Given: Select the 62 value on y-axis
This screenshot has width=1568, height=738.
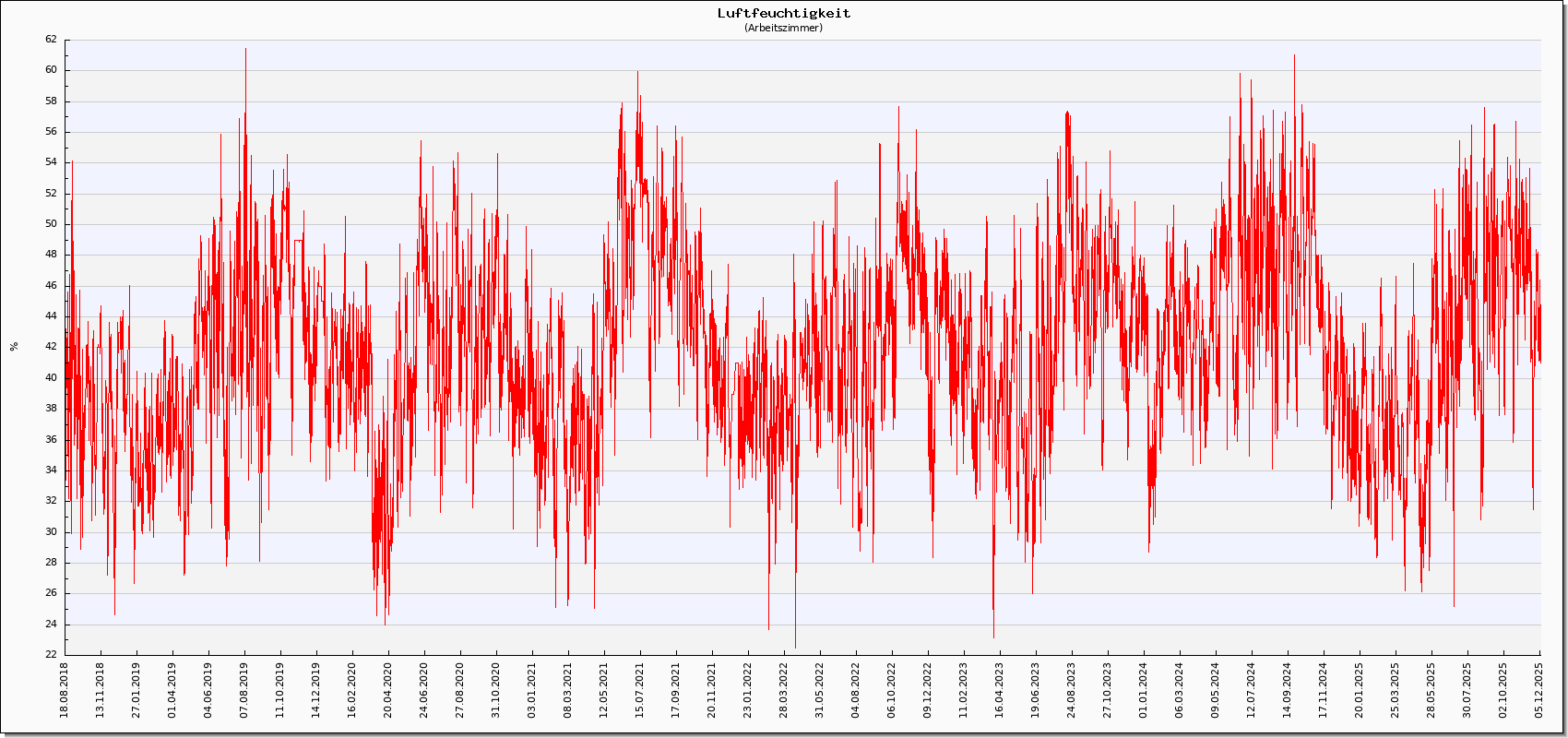Looking at the screenshot, I should (51, 40).
